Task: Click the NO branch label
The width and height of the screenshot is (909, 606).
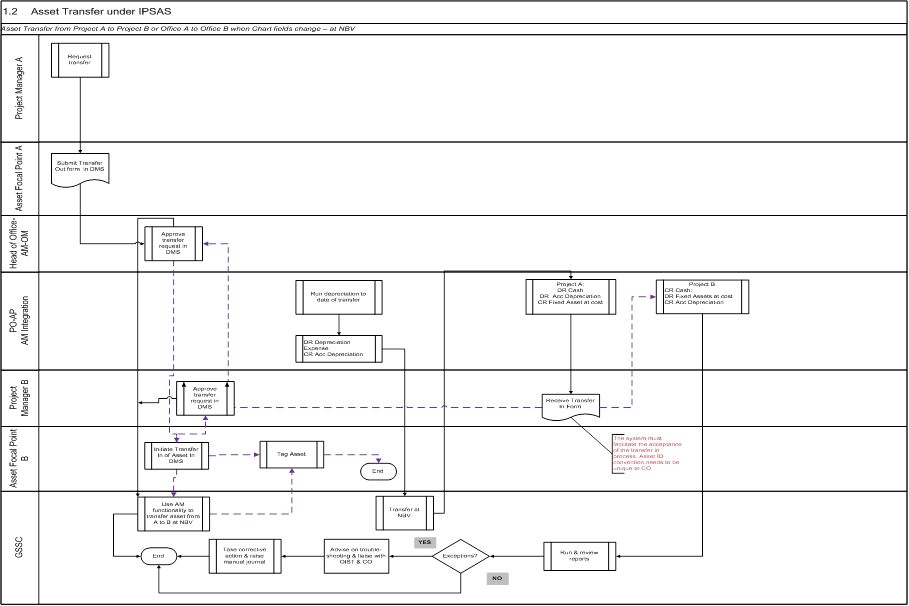Action: tap(496, 577)
